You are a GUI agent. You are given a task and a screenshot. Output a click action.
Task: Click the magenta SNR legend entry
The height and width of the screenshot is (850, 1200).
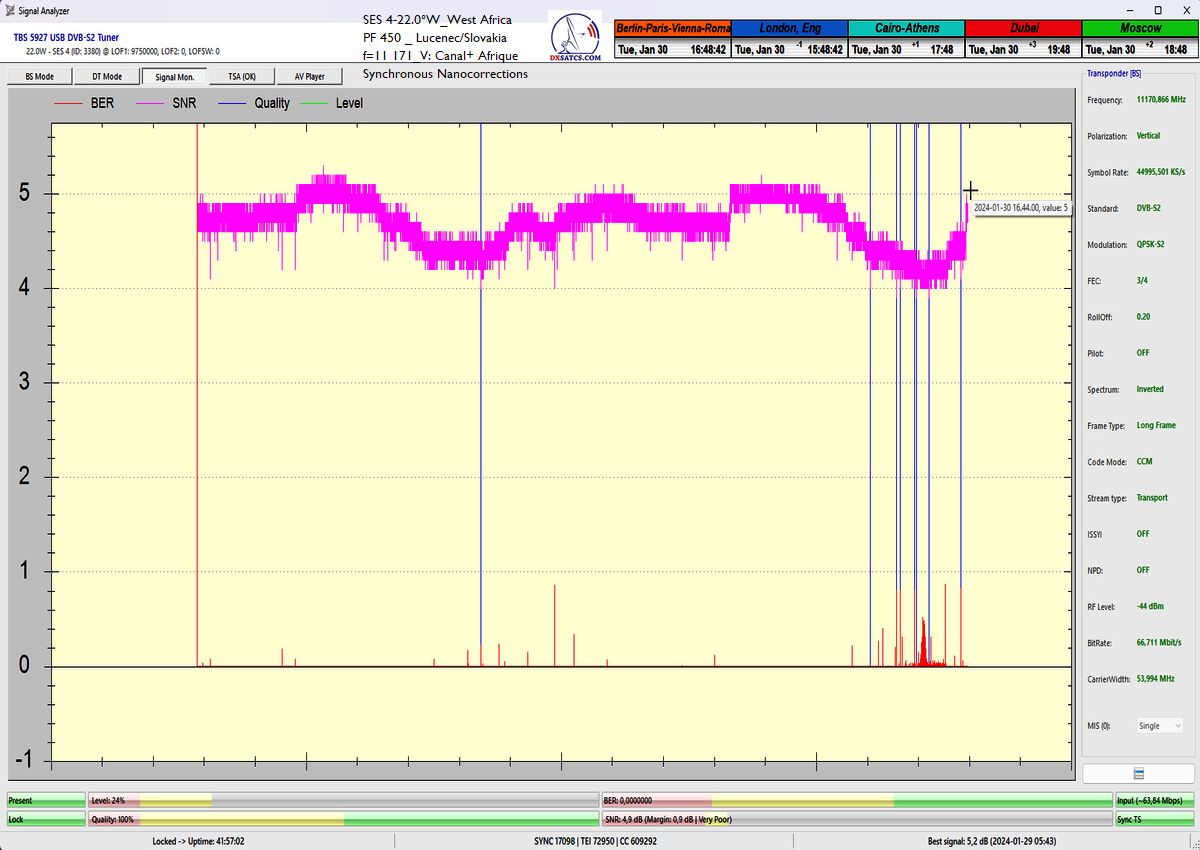click(x=167, y=103)
